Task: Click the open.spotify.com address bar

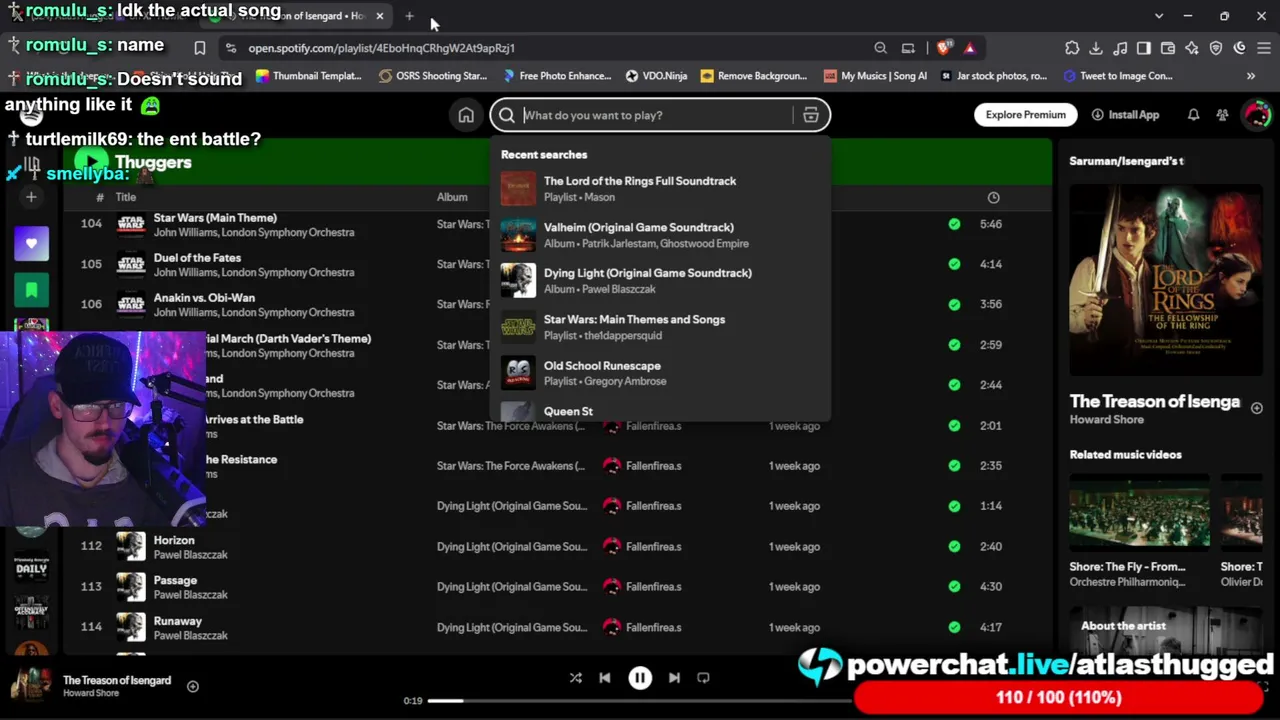Action: (381, 48)
